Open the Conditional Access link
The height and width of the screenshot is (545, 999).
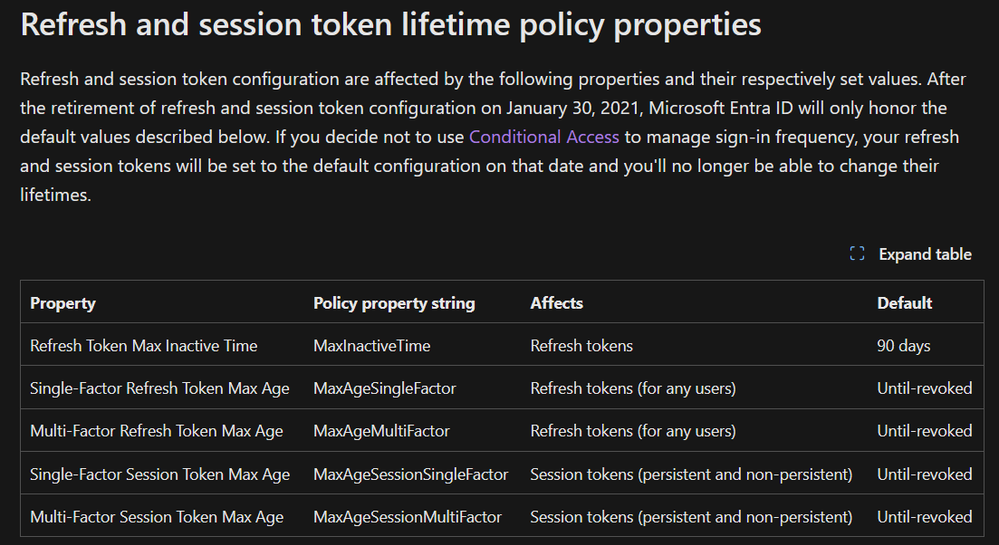(544, 137)
